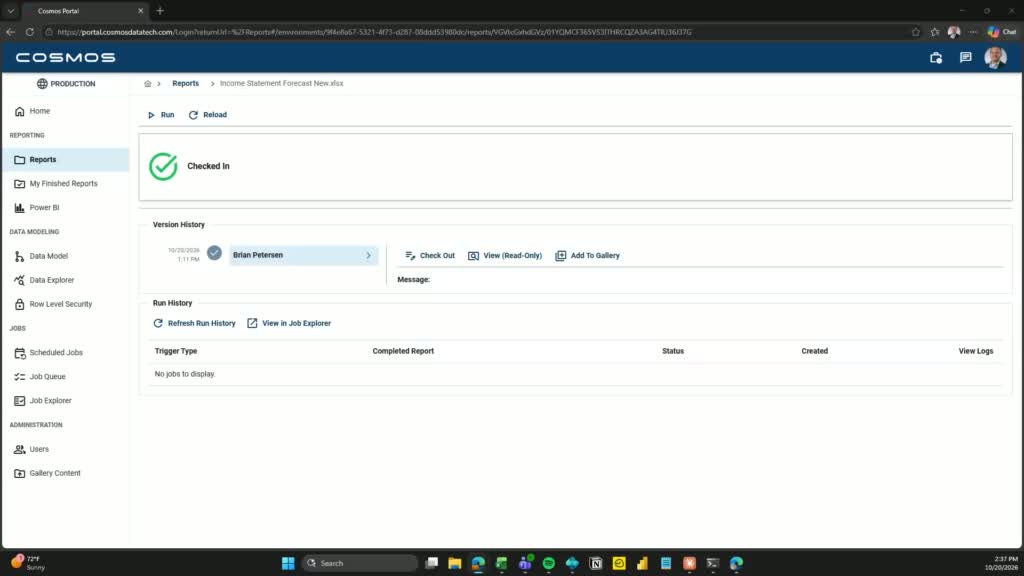Click View in Job Explorer link
The width and height of the screenshot is (1024, 576).
pyautogui.click(x=289, y=323)
